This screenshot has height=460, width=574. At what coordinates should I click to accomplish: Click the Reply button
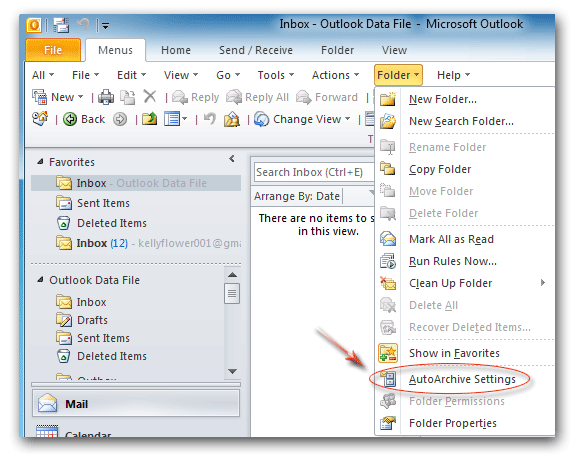(x=196, y=97)
